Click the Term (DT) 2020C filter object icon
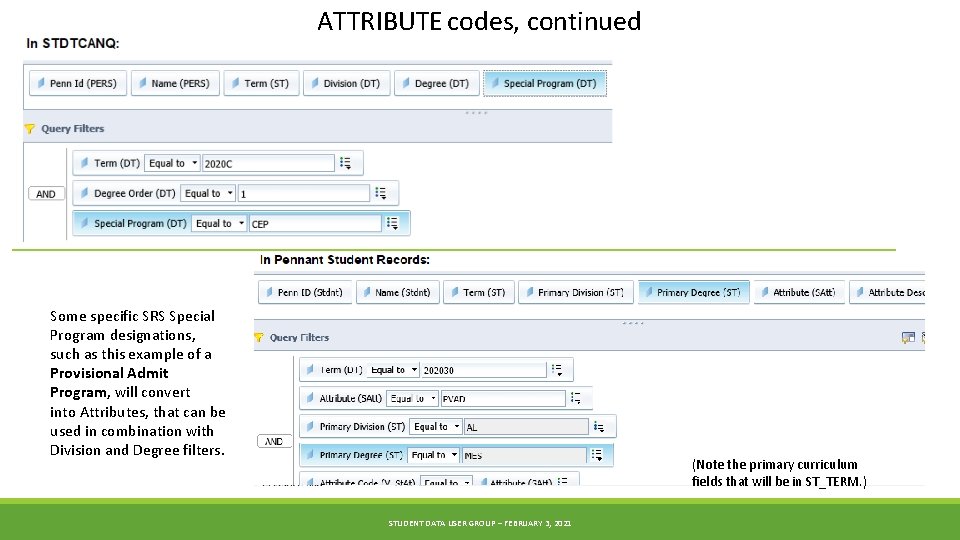 tap(84, 163)
